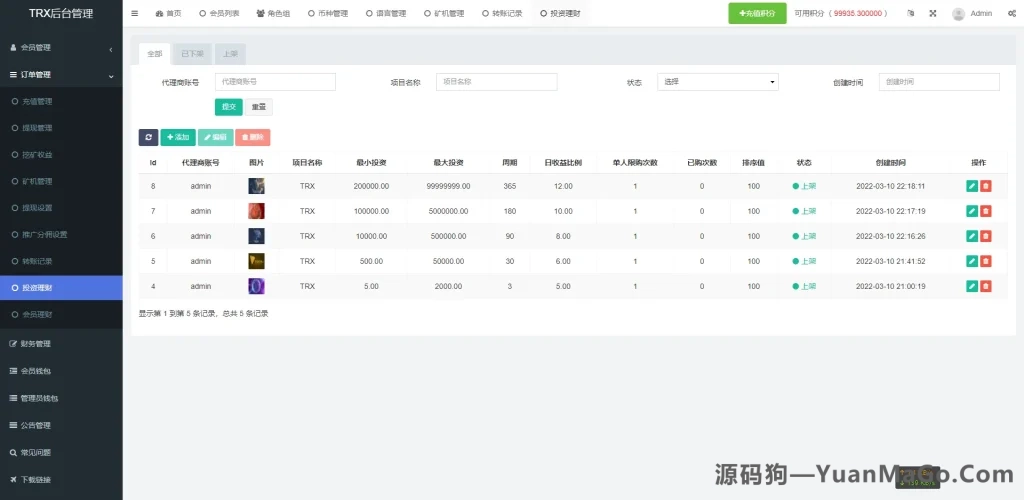1024x500 pixels.
Task: Open the settings gears icon at top right
Action: (1012, 13)
